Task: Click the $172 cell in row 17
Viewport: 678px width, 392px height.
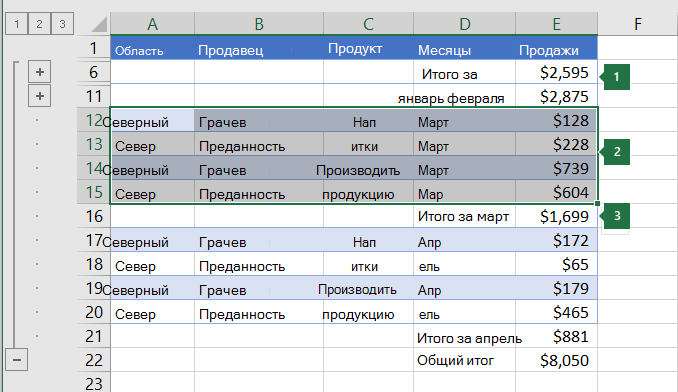Action: pos(556,240)
